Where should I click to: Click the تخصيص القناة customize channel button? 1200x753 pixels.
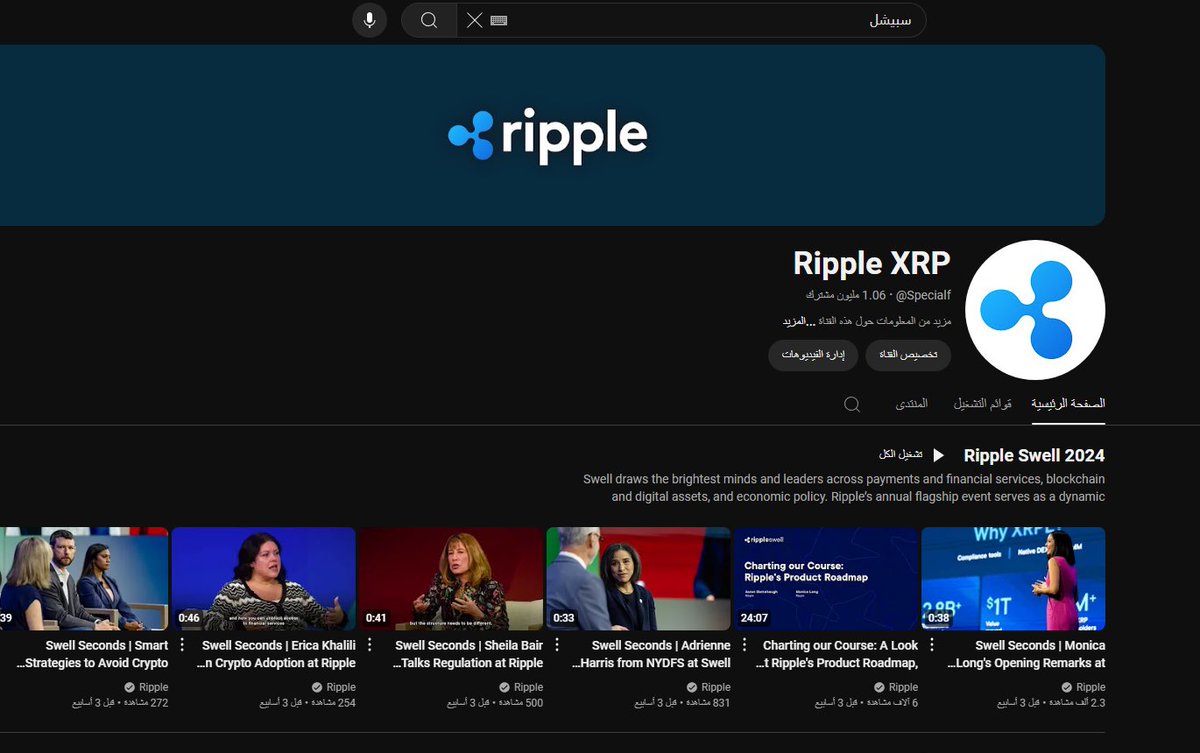click(908, 355)
